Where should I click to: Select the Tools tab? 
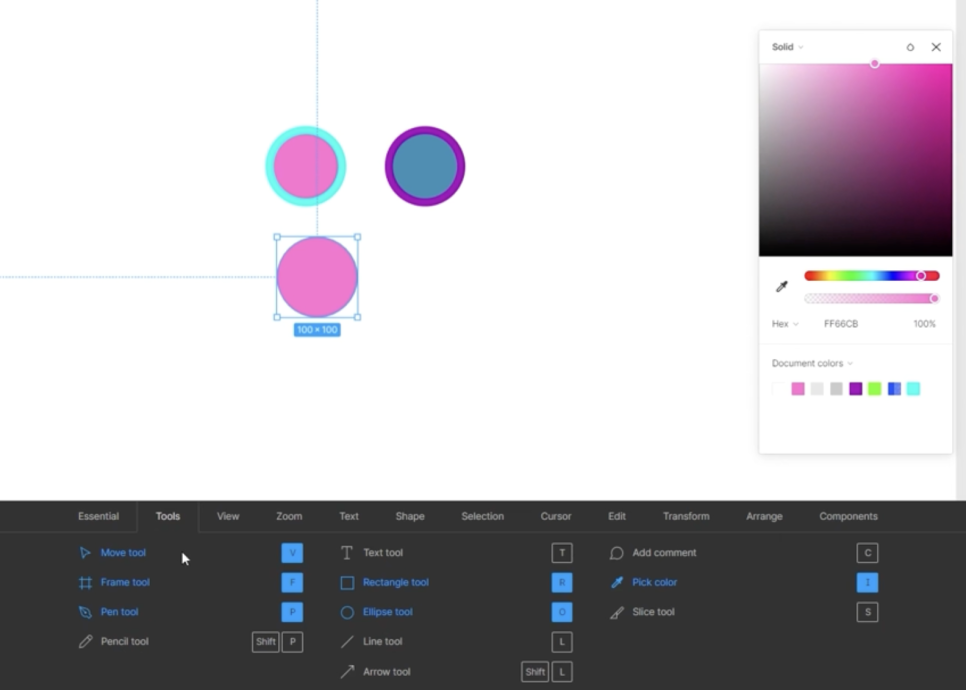coord(168,516)
